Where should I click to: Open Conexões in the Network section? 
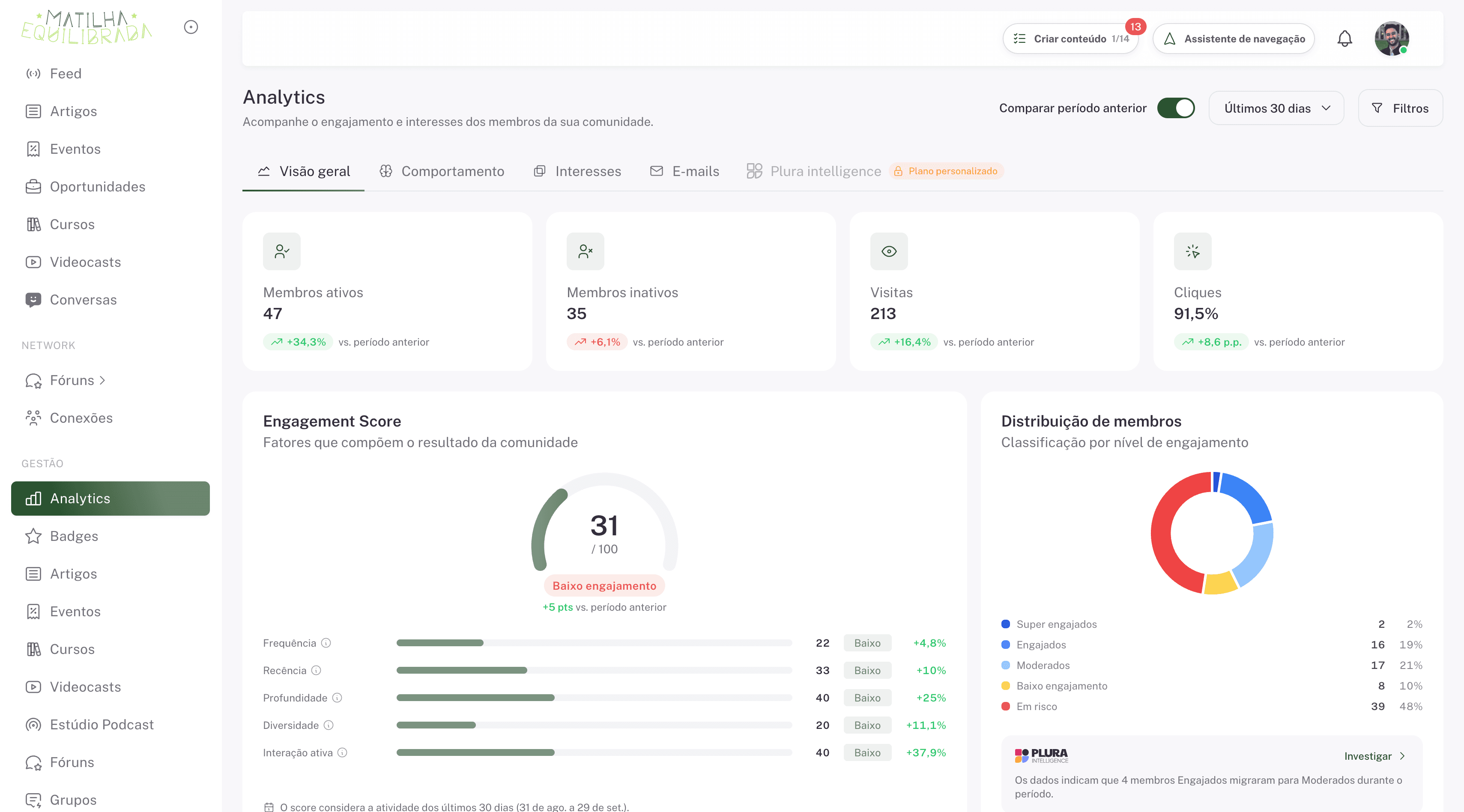110,418
